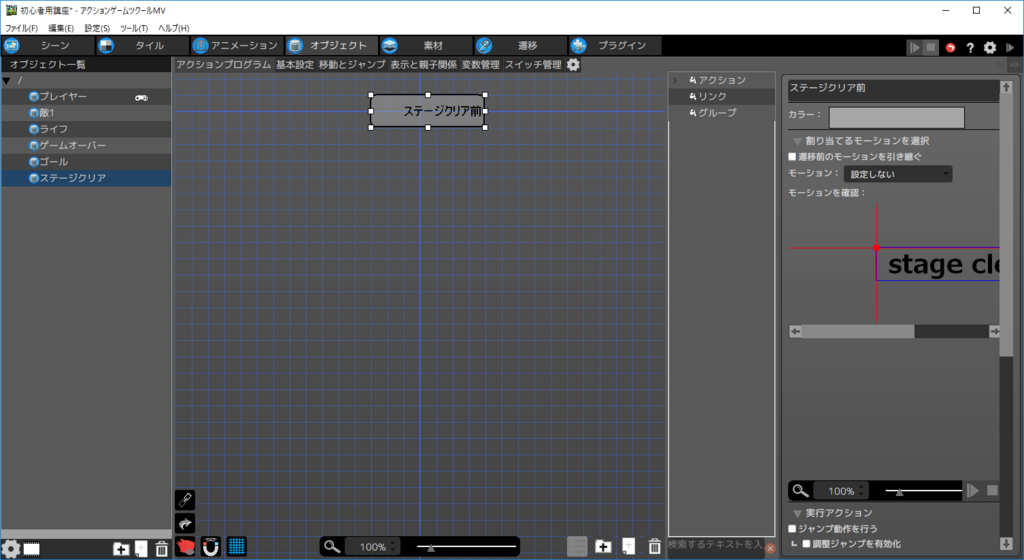This screenshot has width=1024, height=560.
Task: Switch to the オブジェクト tab
Action: pos(331,46)
